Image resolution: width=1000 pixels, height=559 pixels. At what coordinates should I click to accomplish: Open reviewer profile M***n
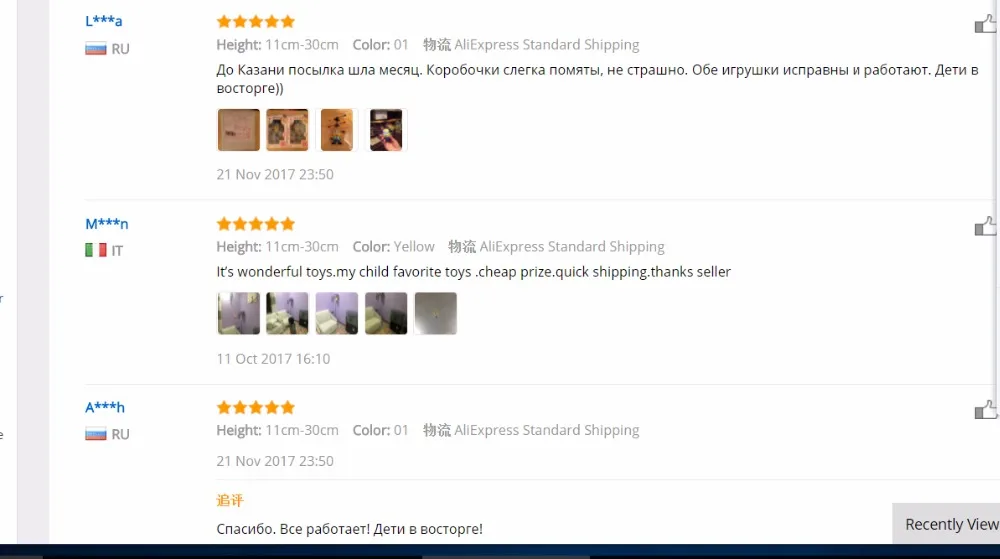(x=107, y=224)
